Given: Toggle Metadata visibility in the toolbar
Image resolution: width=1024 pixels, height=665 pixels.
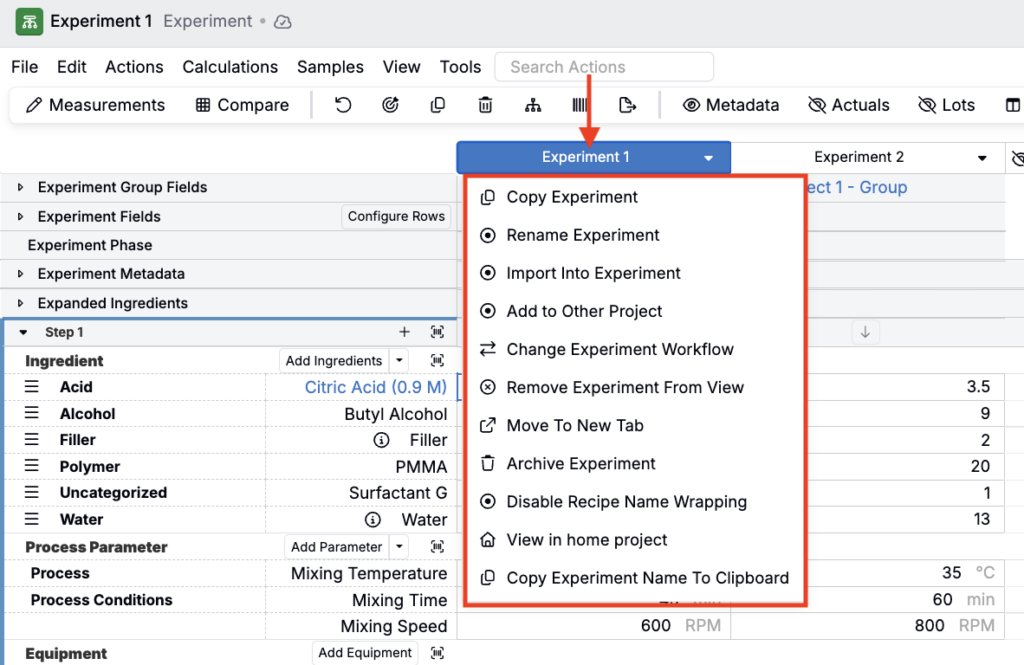Looking at the screenshot, I should pos(730,105).
